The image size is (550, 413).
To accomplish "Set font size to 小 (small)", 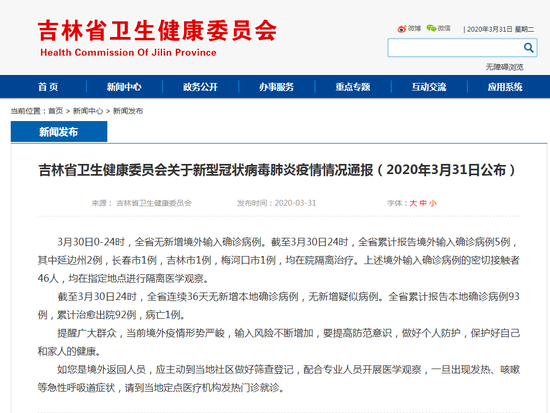I will tap(433, 203).
